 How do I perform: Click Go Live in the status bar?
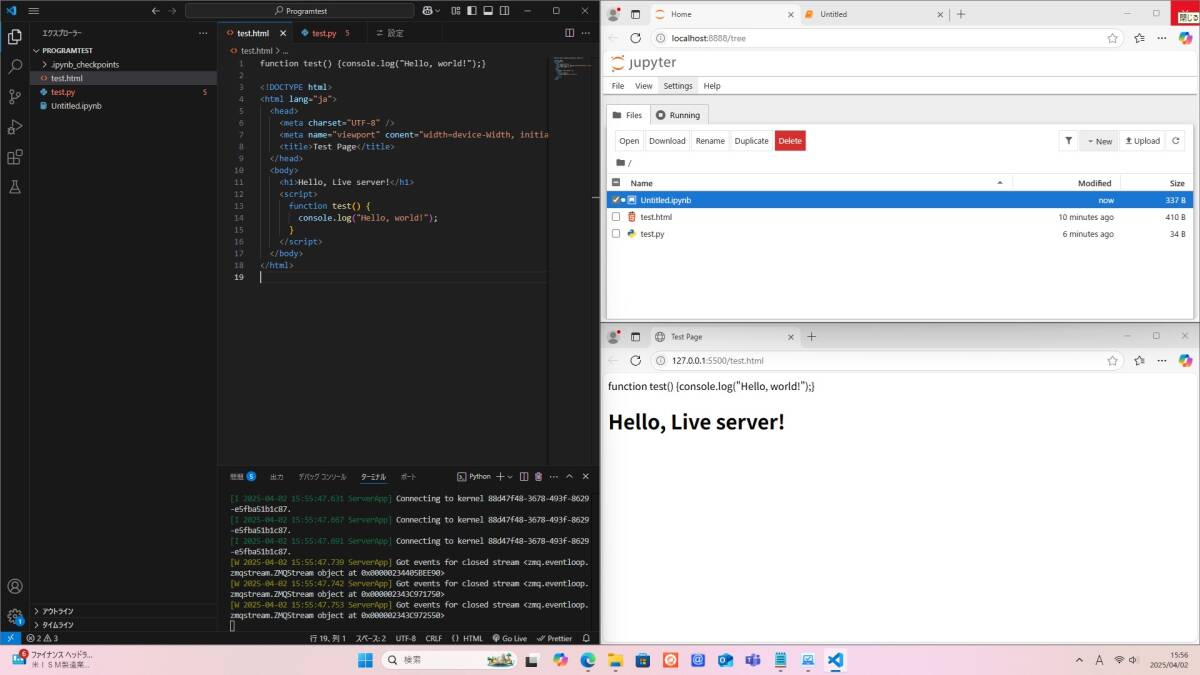[x=509, y=638]
